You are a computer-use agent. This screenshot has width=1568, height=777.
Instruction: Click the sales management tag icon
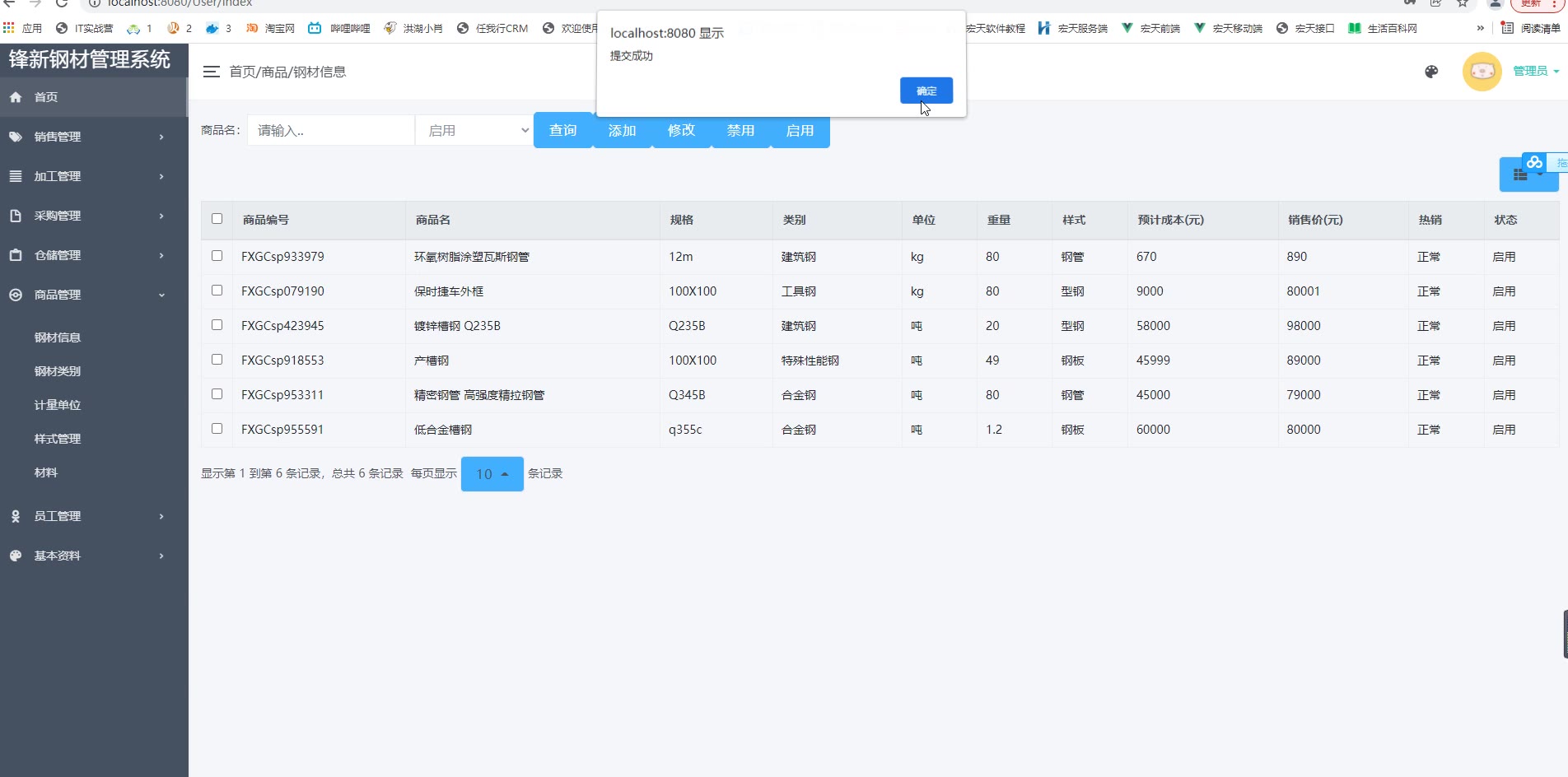[x=16, y=137]
